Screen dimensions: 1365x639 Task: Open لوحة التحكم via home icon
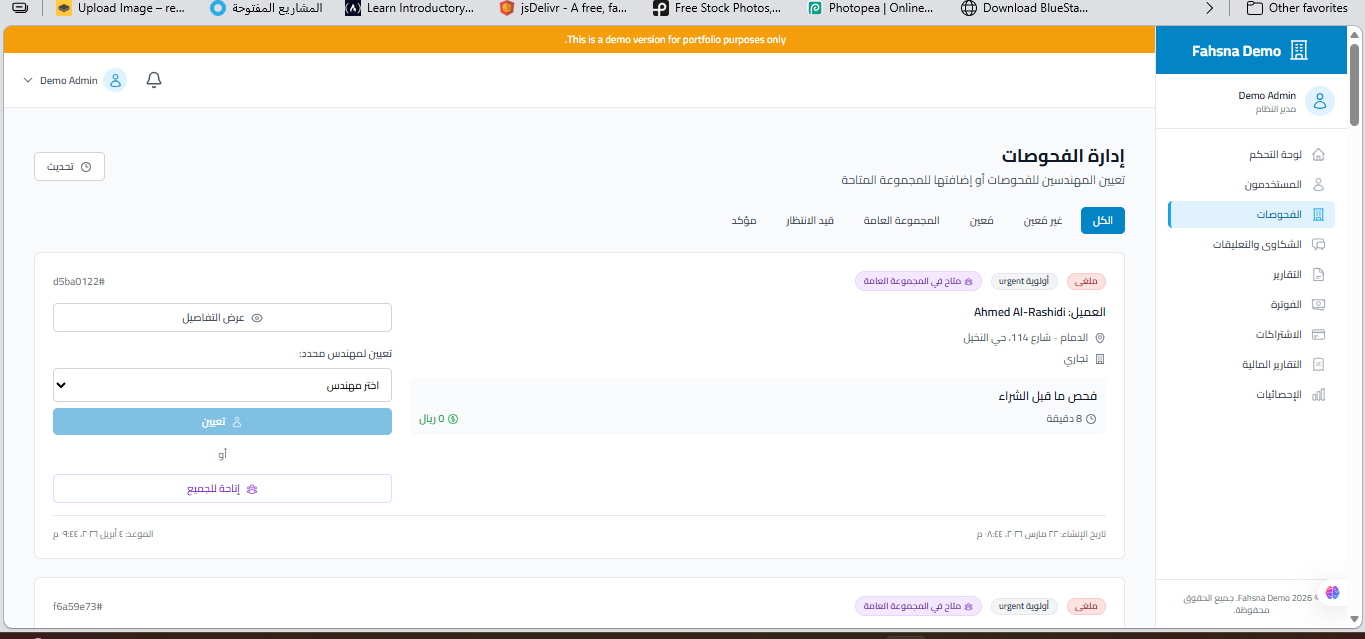[1318, 155]
